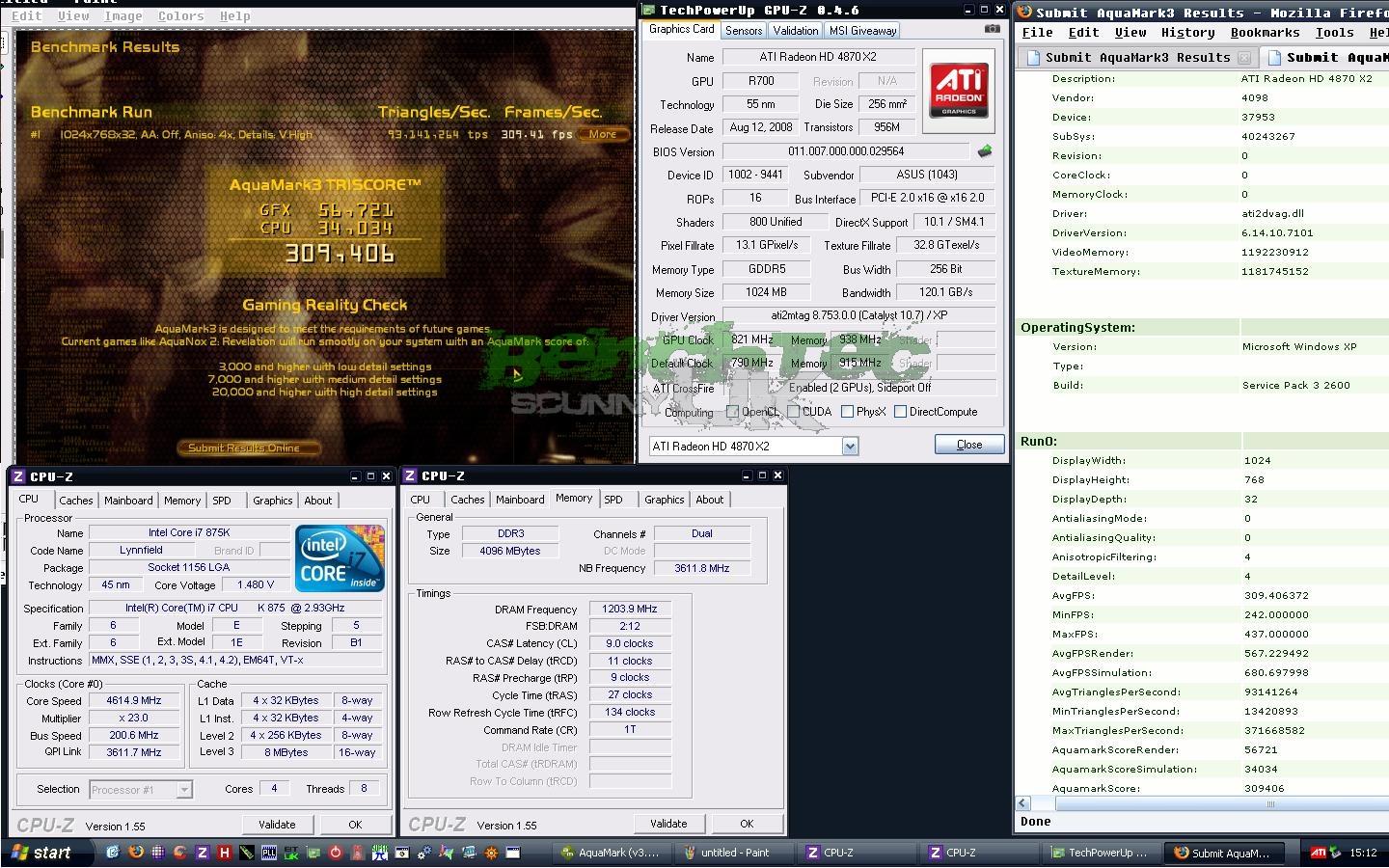Image resolution: width=1389 pixels, height=868 pixels.
Task: Click the ATI system tray icon
Action: [x=1318, y=853]
